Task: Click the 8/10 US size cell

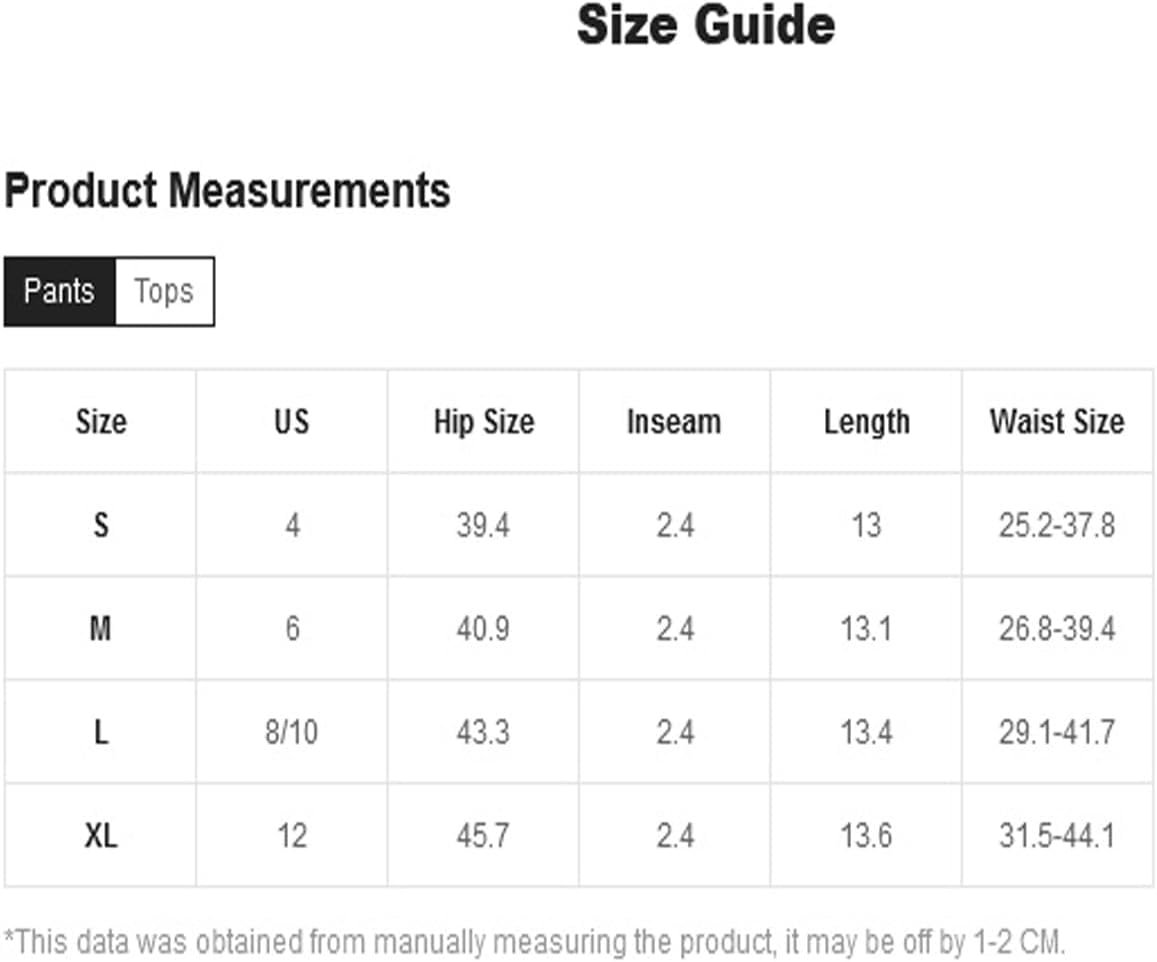Action: tap(292, 732)
